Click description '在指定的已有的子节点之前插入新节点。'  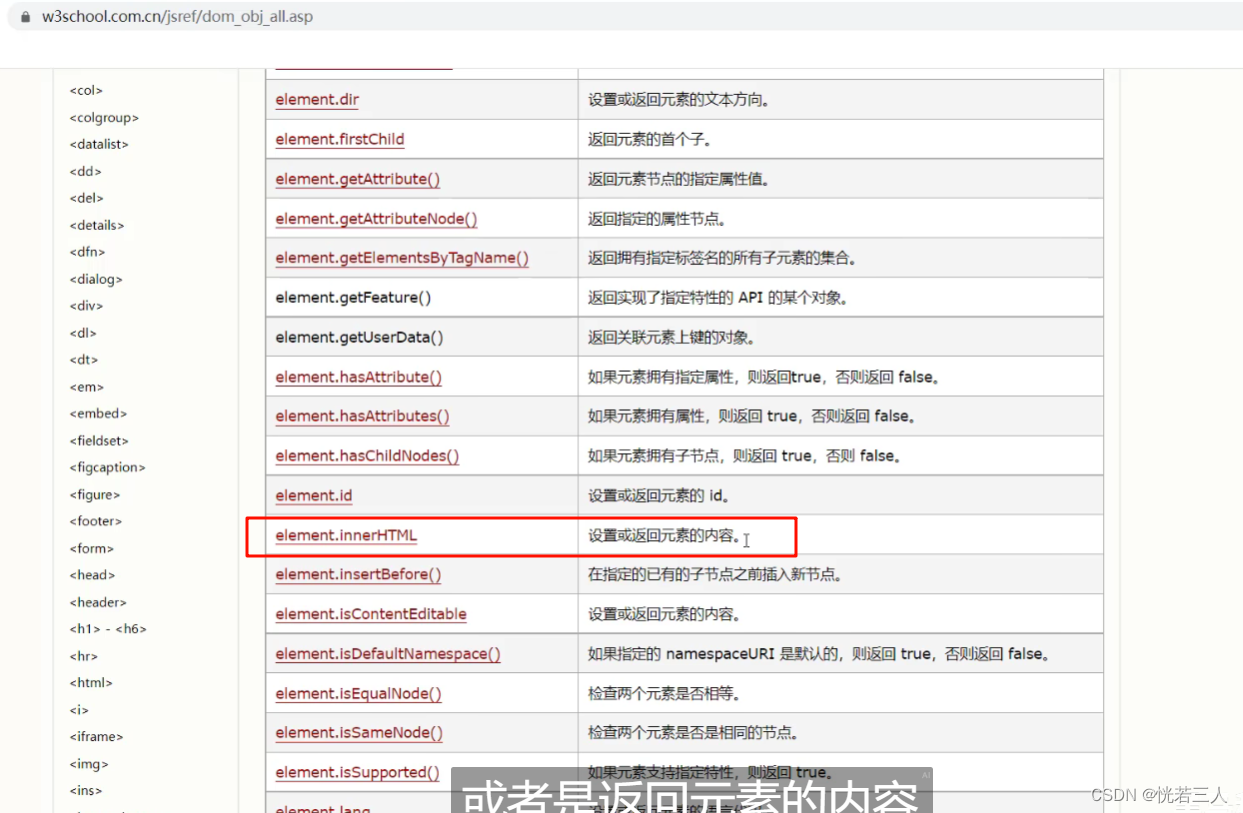click(x=715, y=574)
